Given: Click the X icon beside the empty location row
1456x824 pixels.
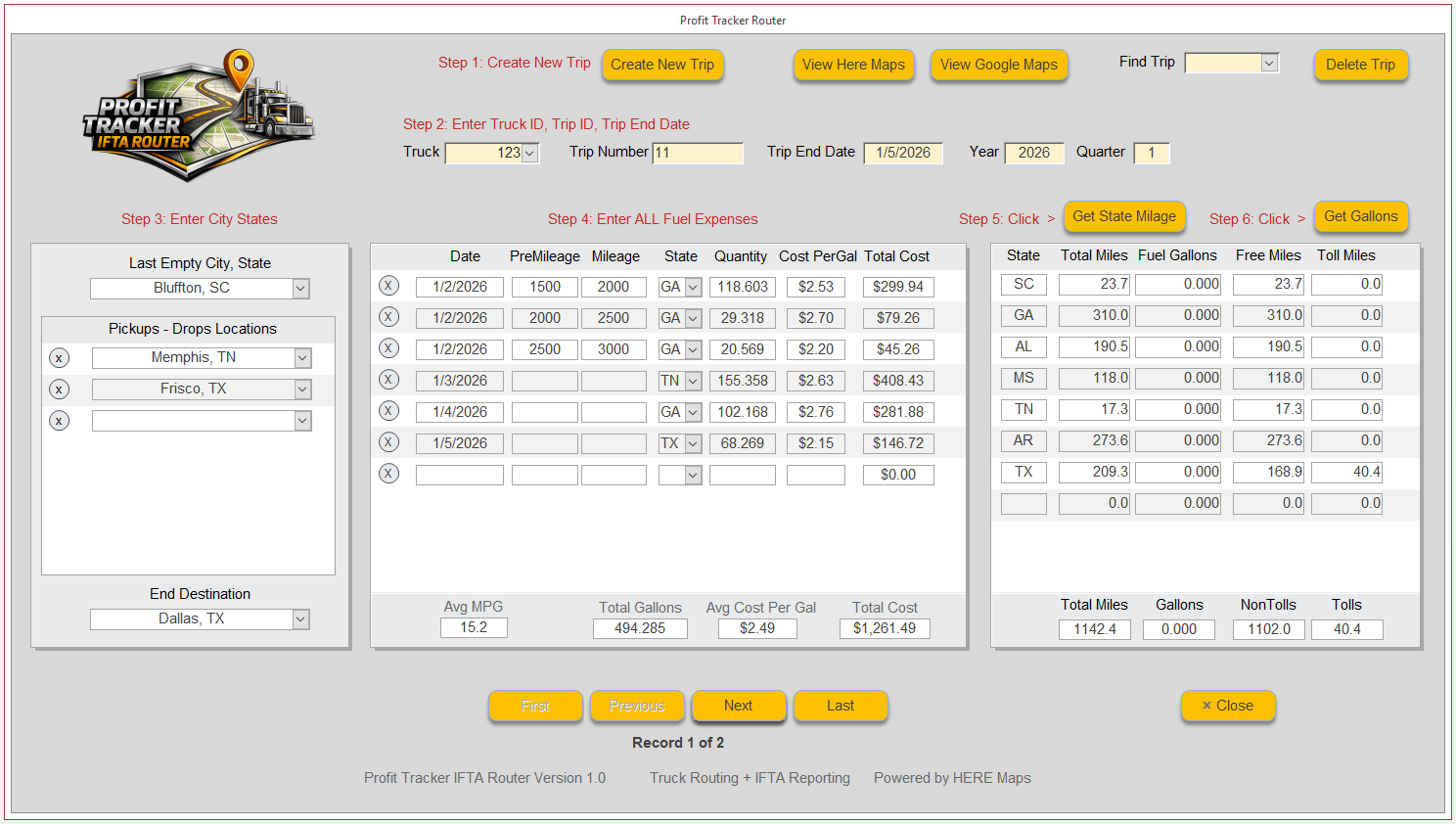Looking at the screenshot, I should (60, 421).
